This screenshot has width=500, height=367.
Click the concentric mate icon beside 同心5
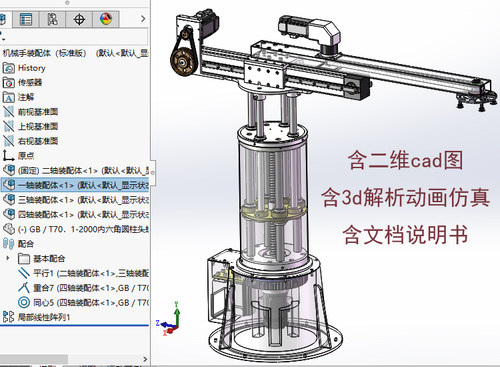pos(24,302)
